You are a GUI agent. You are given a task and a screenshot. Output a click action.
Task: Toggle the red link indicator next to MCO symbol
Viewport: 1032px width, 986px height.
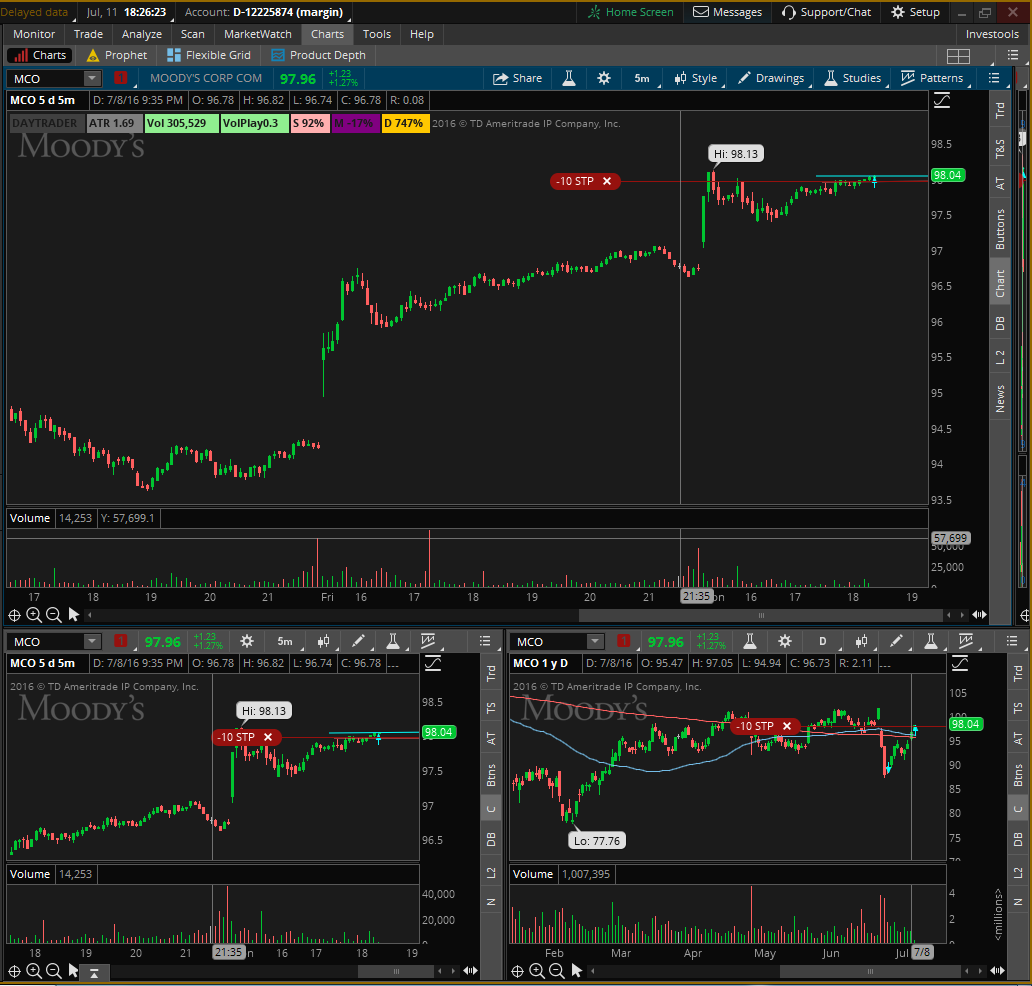(x=120, y=78)
